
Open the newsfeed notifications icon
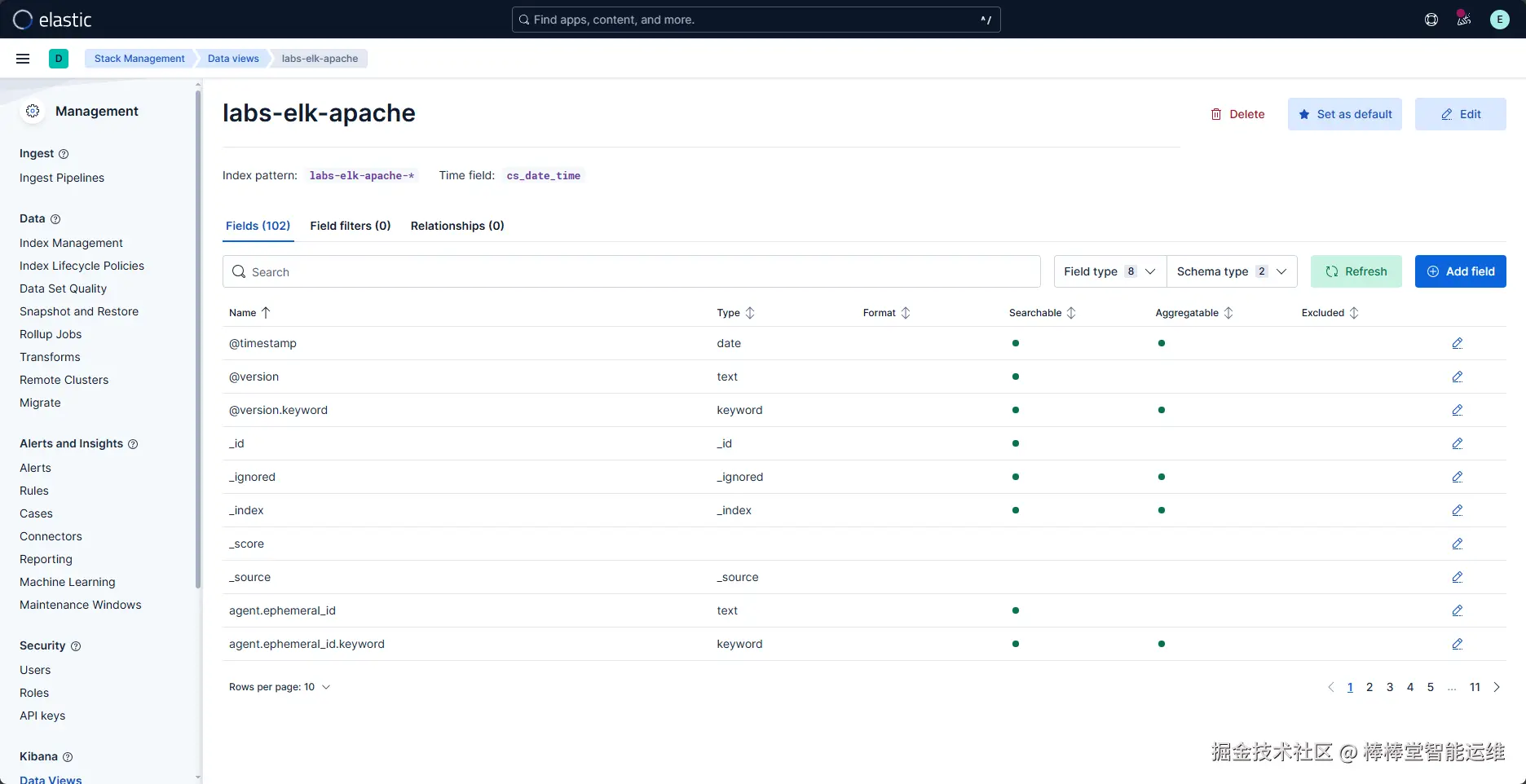tap(1464, 20)
